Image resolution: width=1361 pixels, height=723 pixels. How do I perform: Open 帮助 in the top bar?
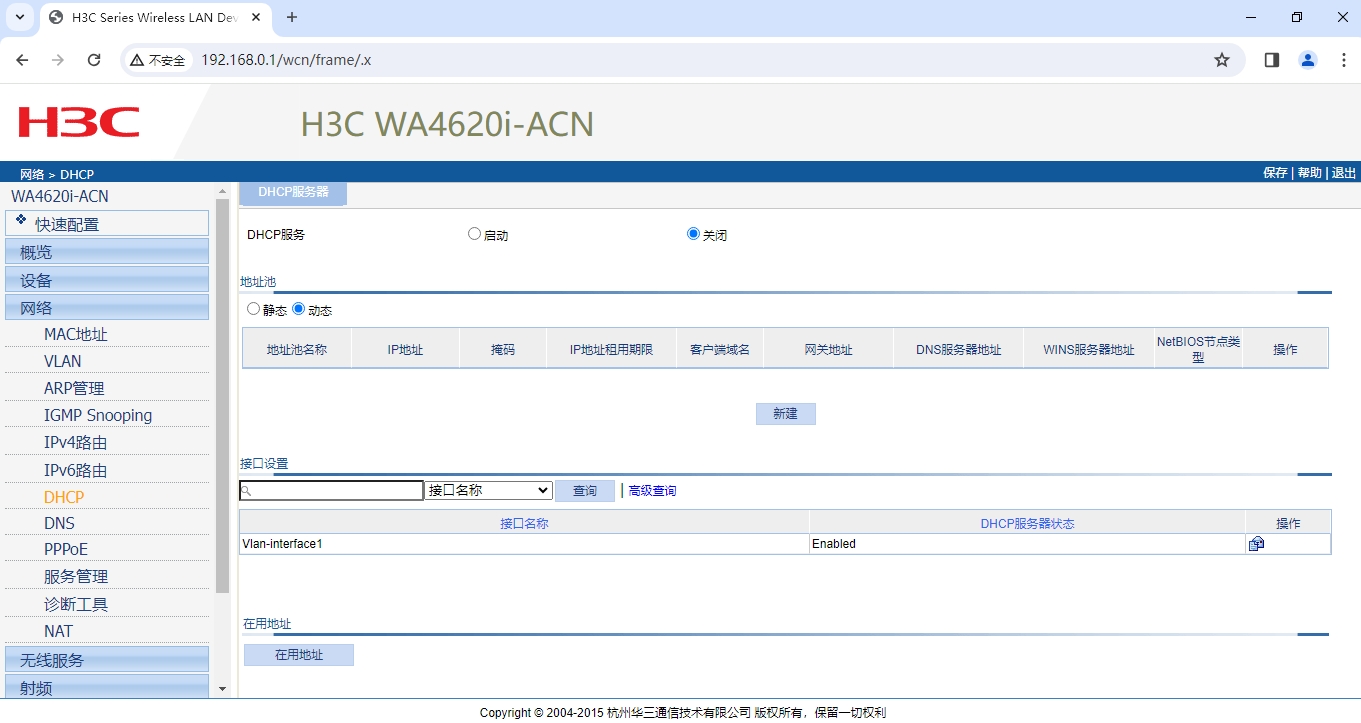pyautogui.click(x=1310, y=173)
